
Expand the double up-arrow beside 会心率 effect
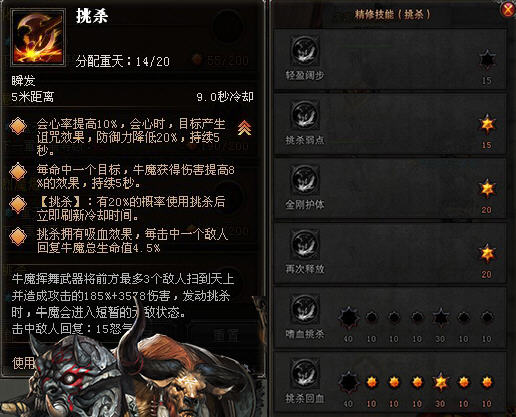pos(244,127)
